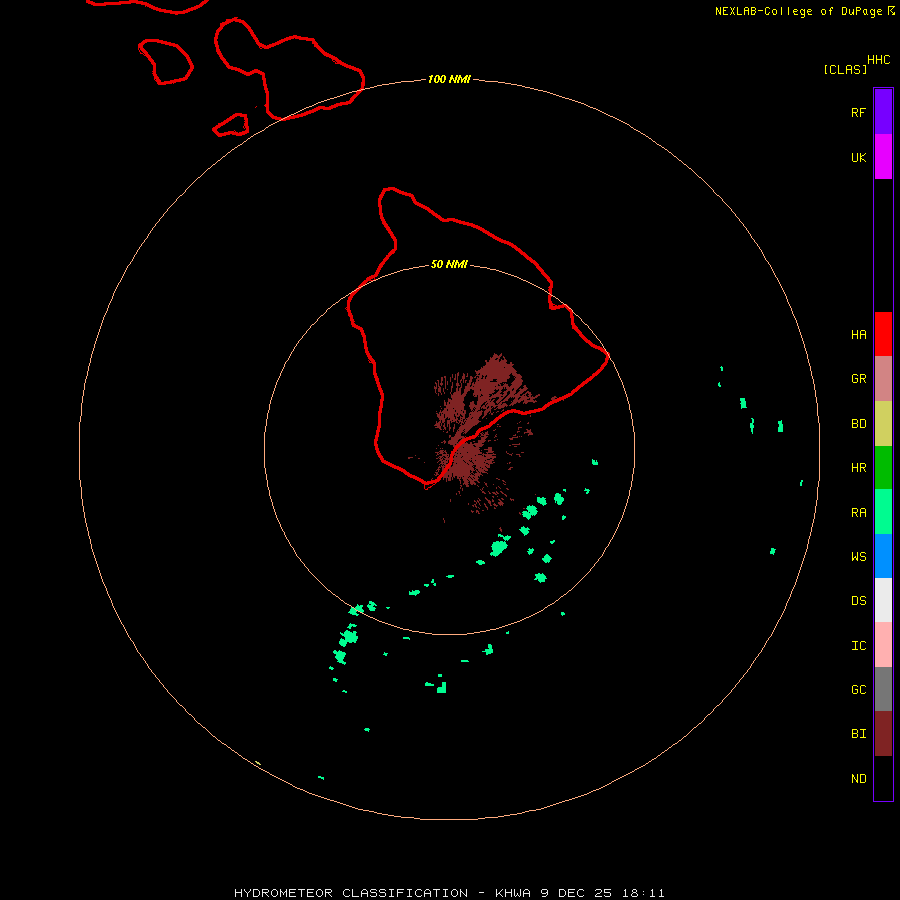Click the DS white legend swatch
900x900 pixels.
tap(883, 600)
